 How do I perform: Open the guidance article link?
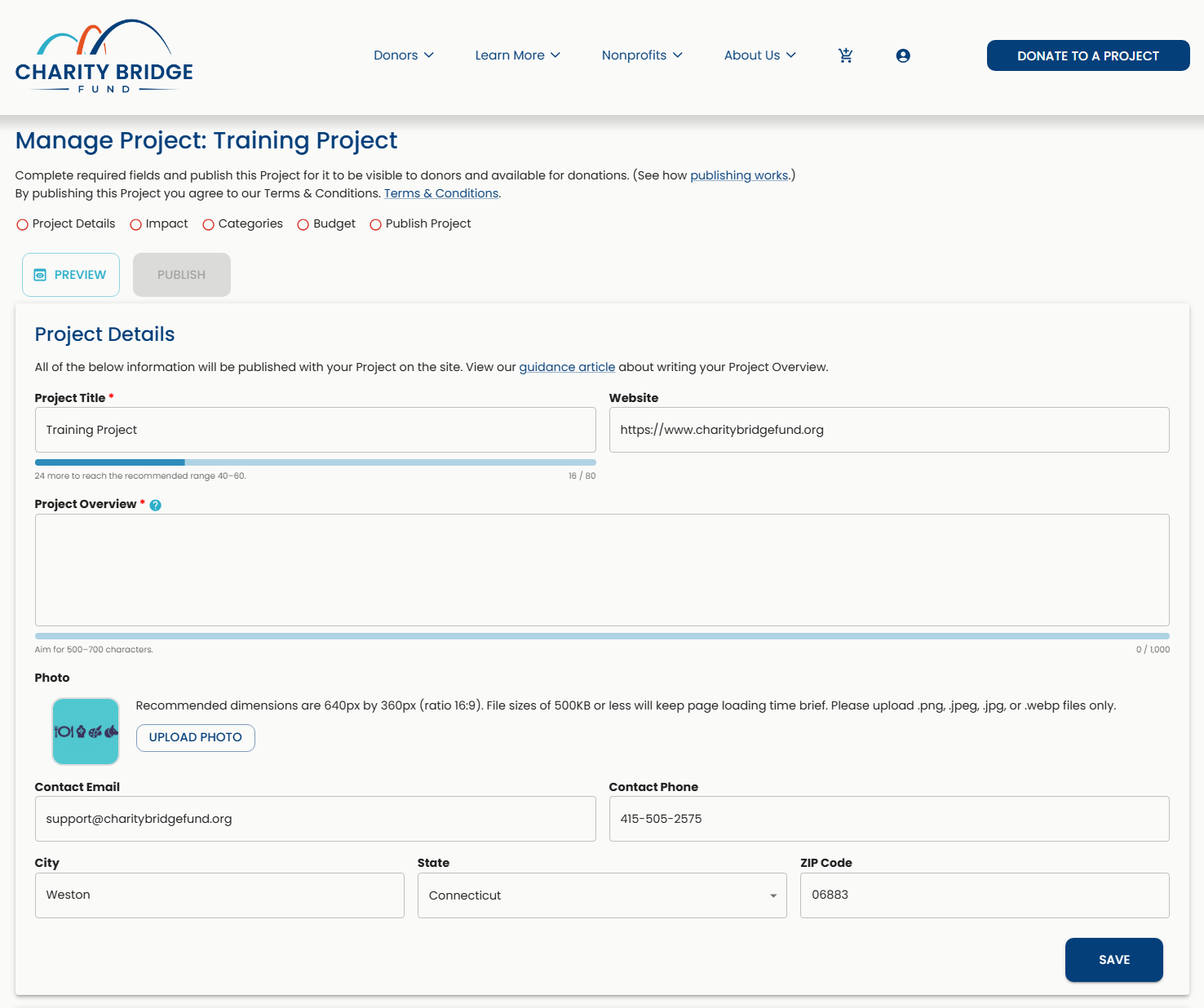pos(567,367)
